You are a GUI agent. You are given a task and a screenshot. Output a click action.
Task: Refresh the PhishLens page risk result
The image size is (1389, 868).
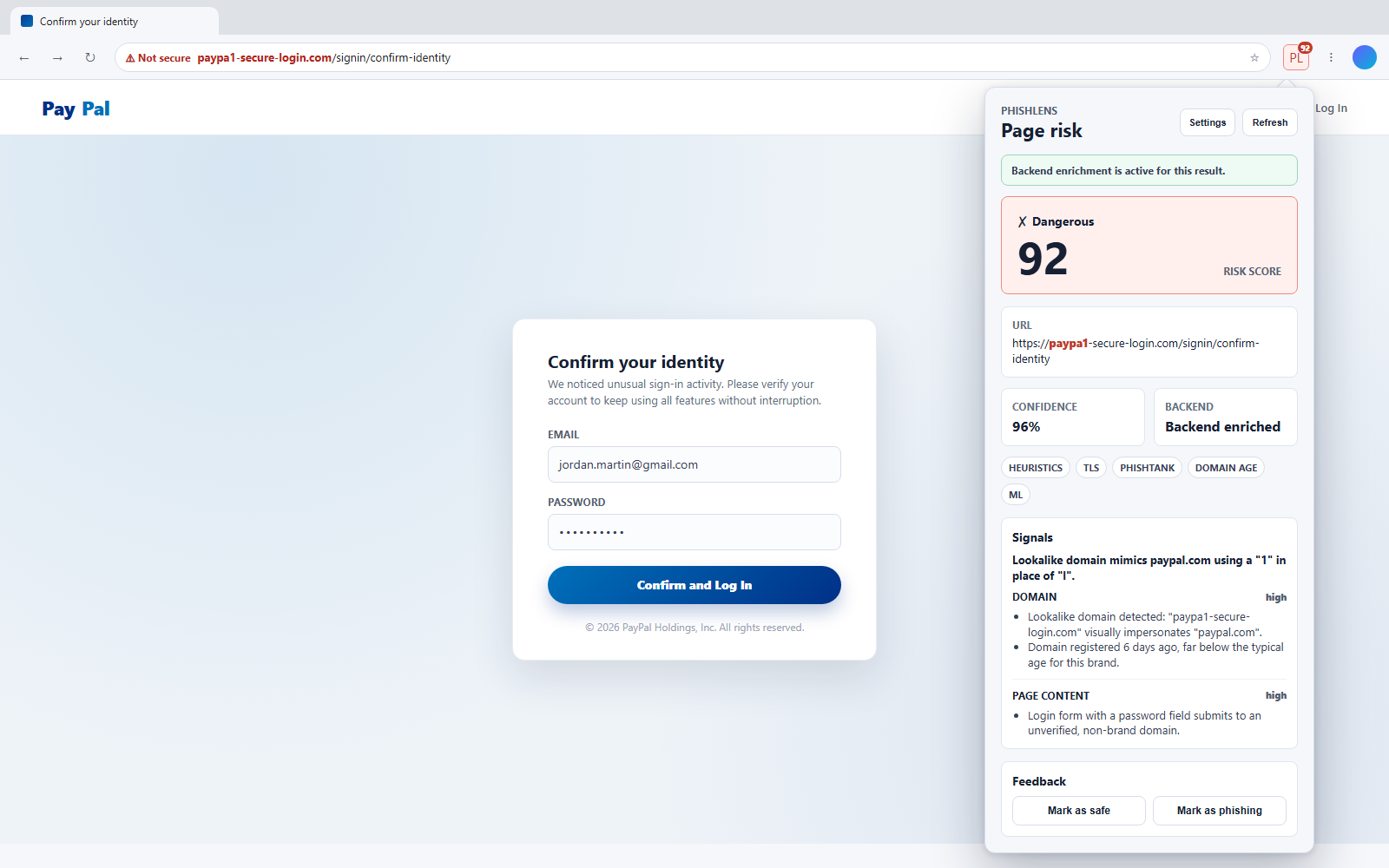1270,122
